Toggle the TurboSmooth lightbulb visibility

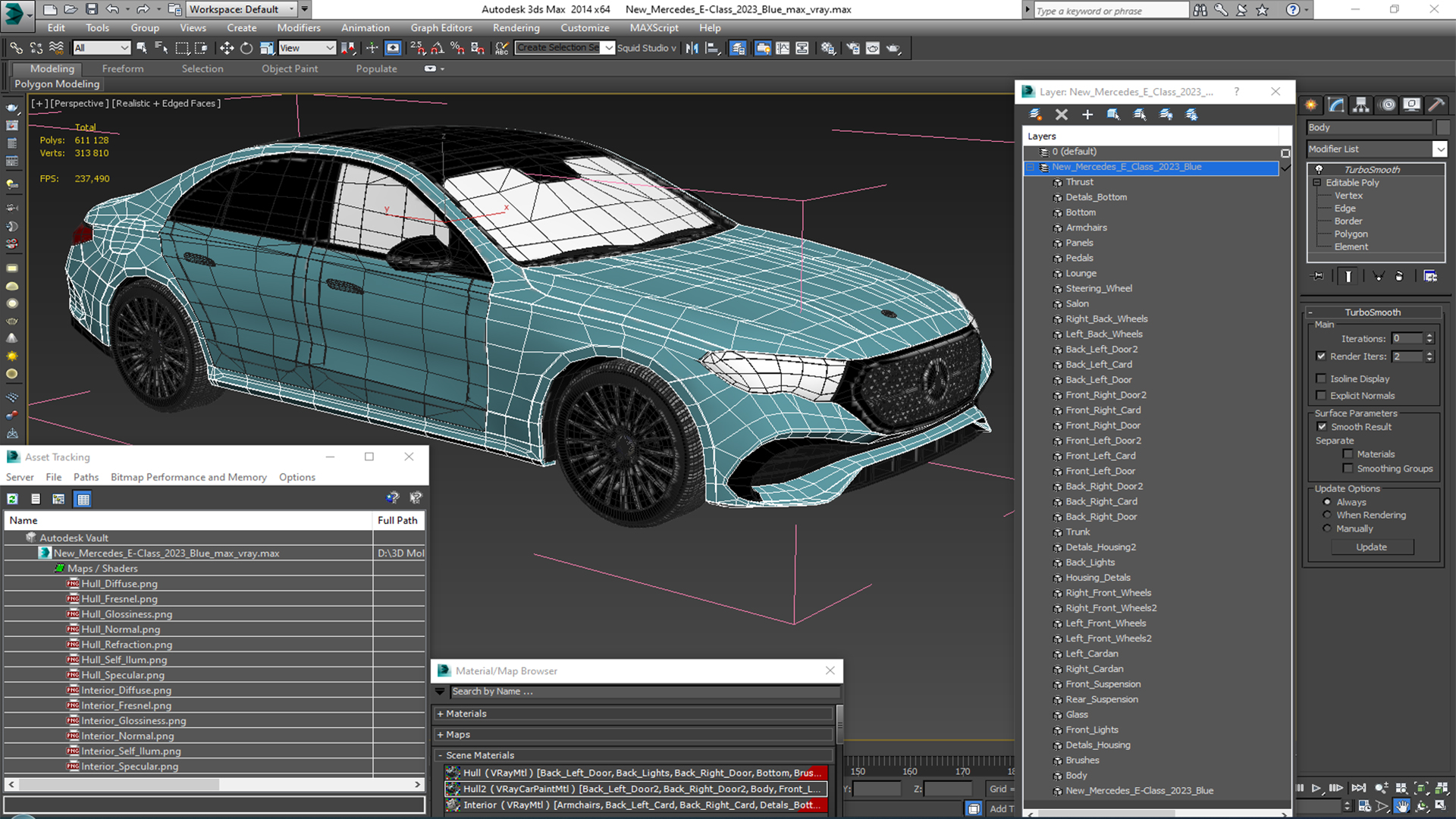(1319, 169)
